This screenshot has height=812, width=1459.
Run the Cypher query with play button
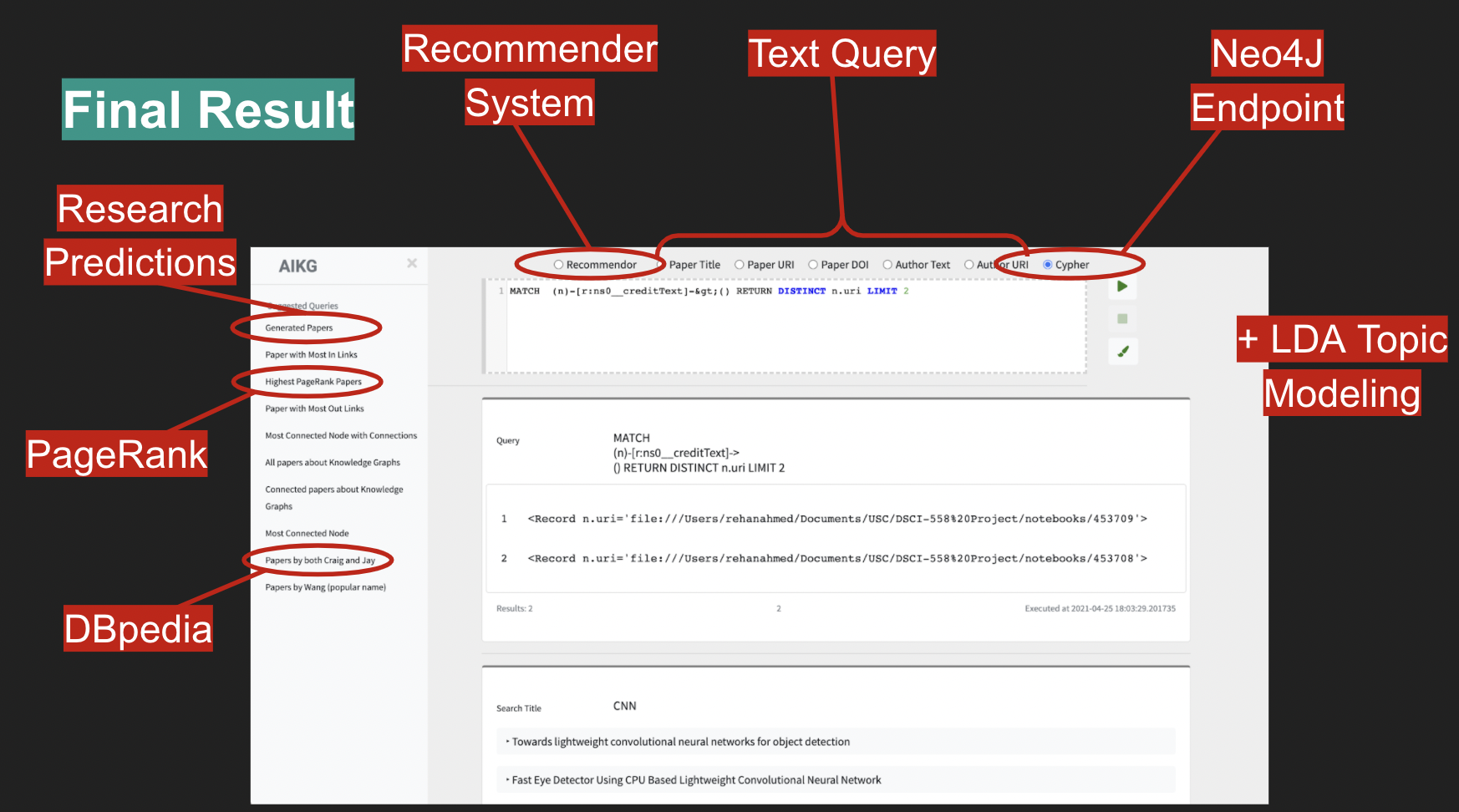coord(1122,287)
